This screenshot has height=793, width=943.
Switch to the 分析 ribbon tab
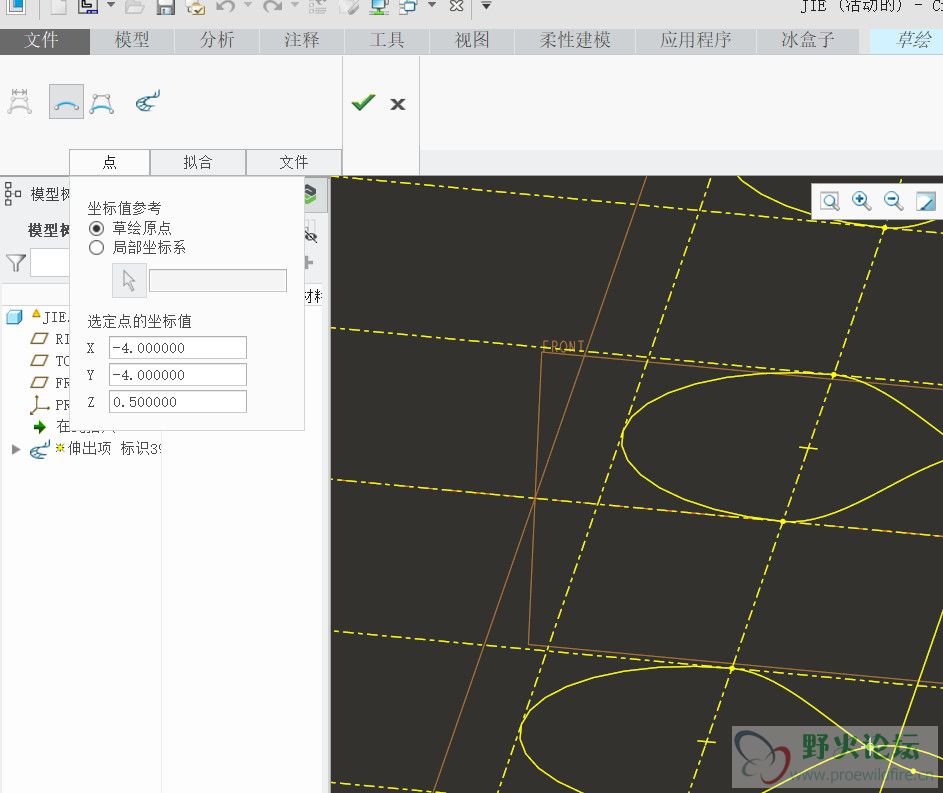[217, 40]
